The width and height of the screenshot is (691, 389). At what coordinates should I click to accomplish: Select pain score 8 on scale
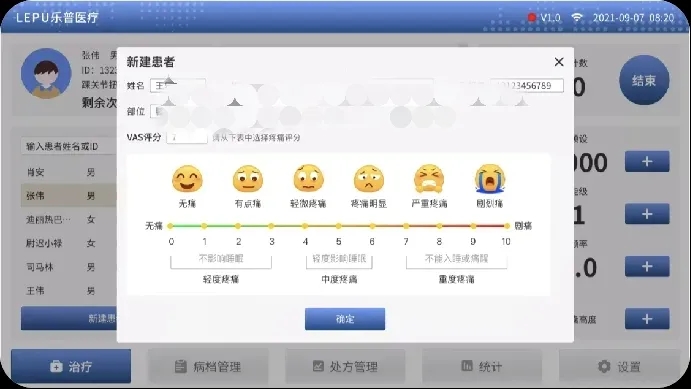(439, 226)
